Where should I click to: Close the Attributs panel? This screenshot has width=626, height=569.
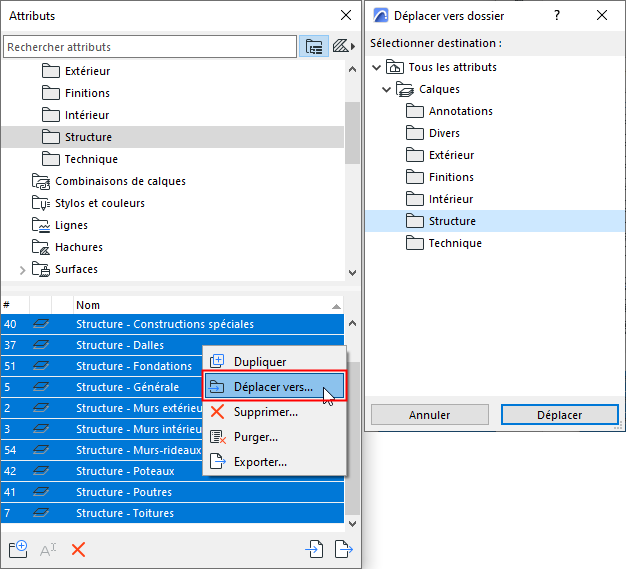[346, 16]
